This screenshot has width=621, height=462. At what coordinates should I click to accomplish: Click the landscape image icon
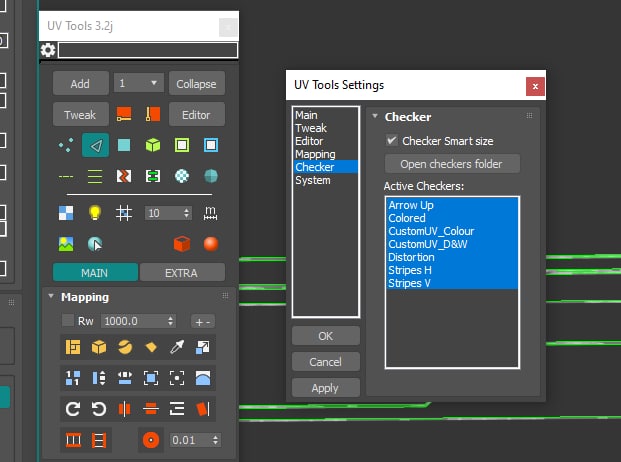point(66,244)
